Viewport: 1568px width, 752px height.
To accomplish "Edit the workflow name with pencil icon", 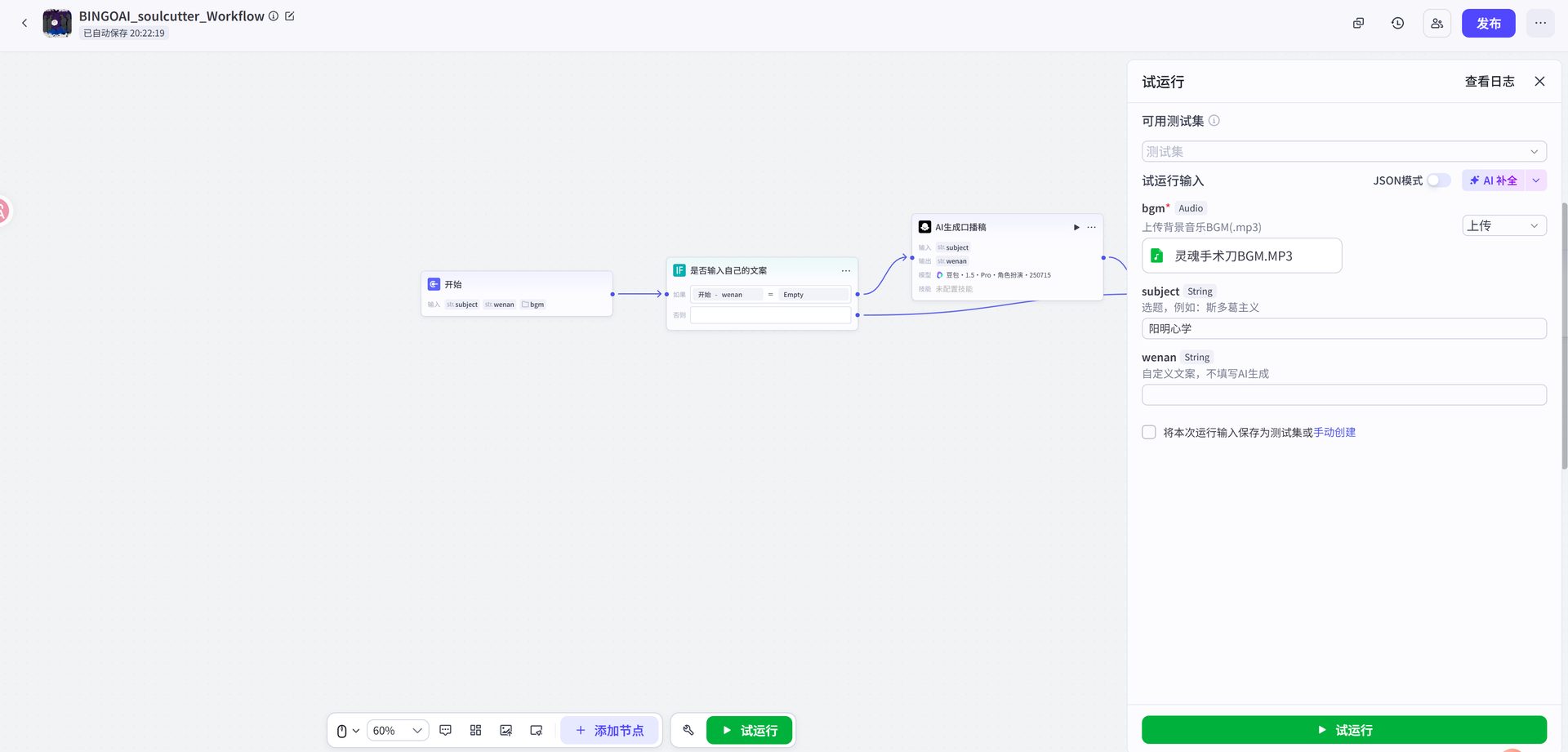I will pos(289,16).
